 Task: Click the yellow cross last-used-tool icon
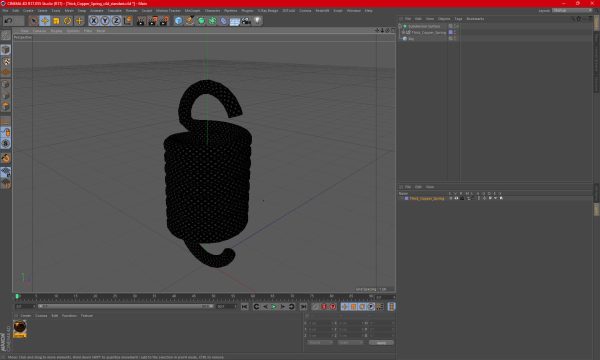click(79, 21)
